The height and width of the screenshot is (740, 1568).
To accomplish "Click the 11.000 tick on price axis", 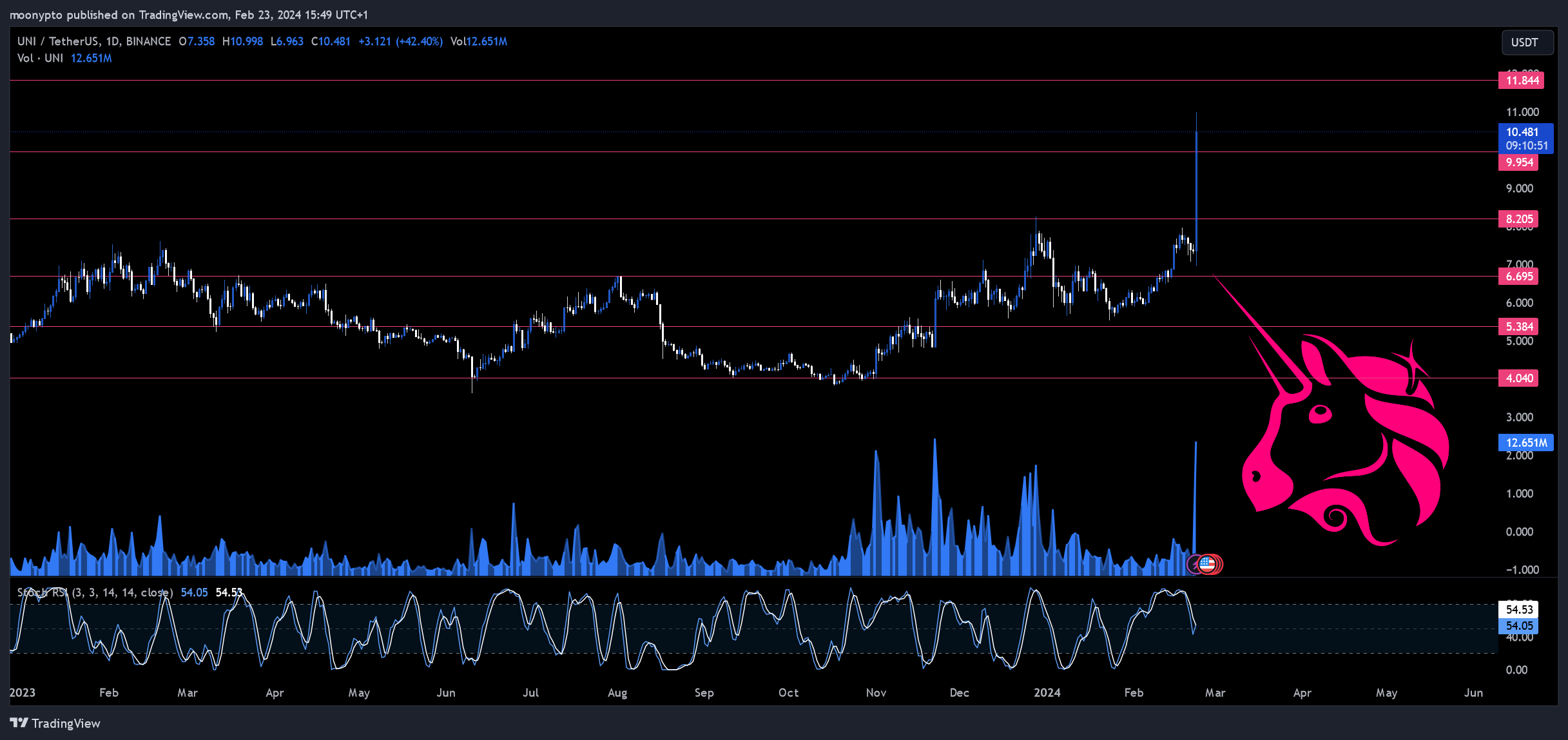I will [1522, 112].
